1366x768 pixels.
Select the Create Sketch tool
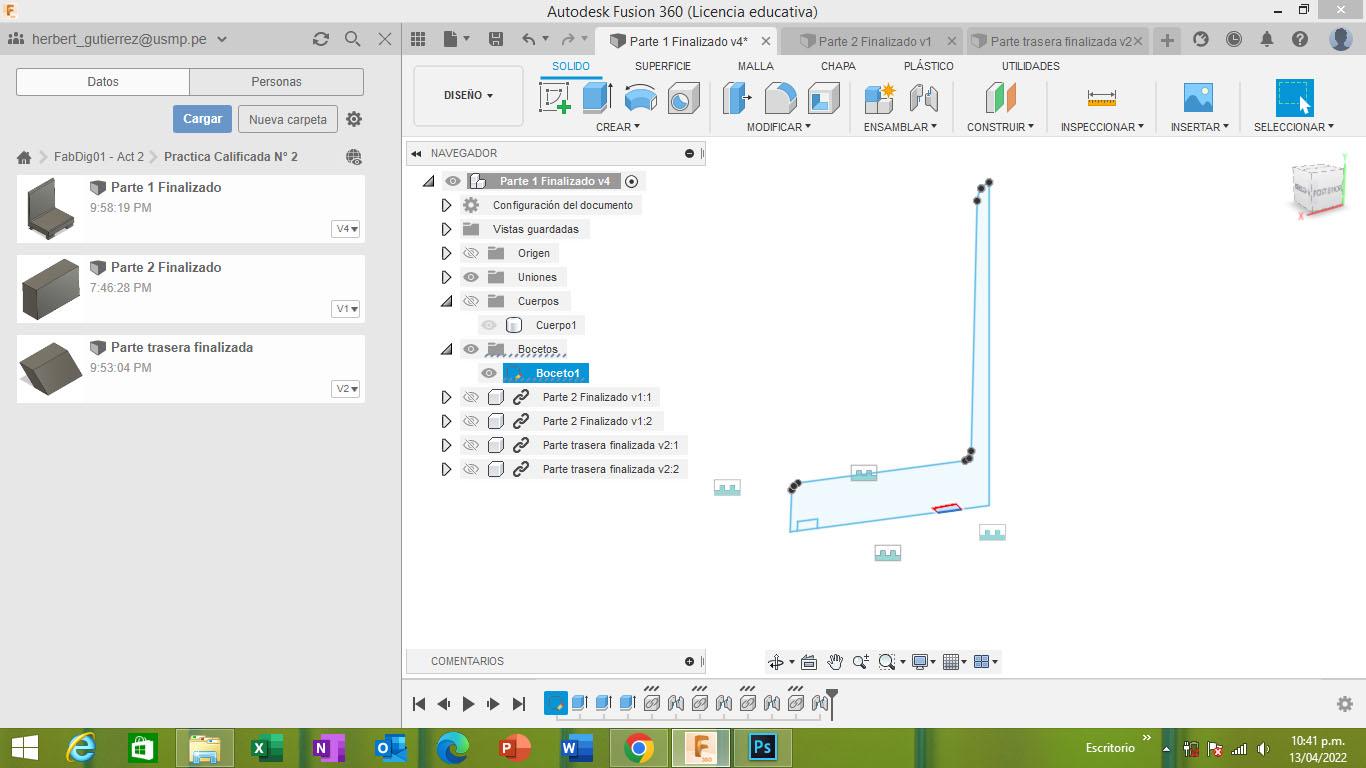tap(555, 98)
